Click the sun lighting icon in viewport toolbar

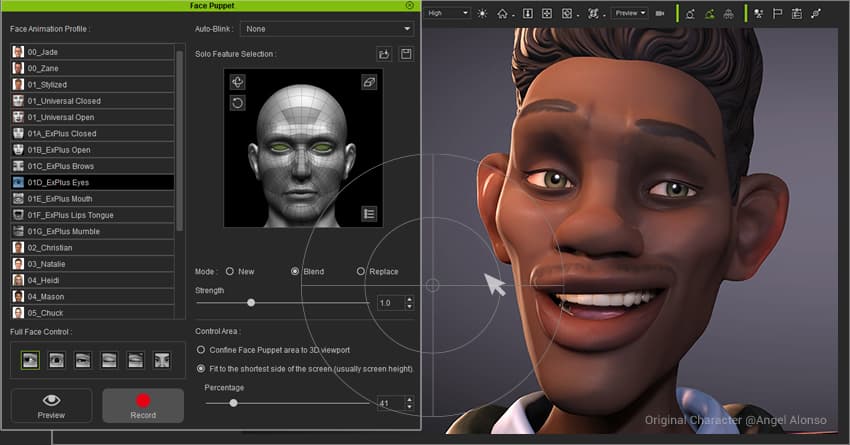pyautogui.click(x=482, y=13)
